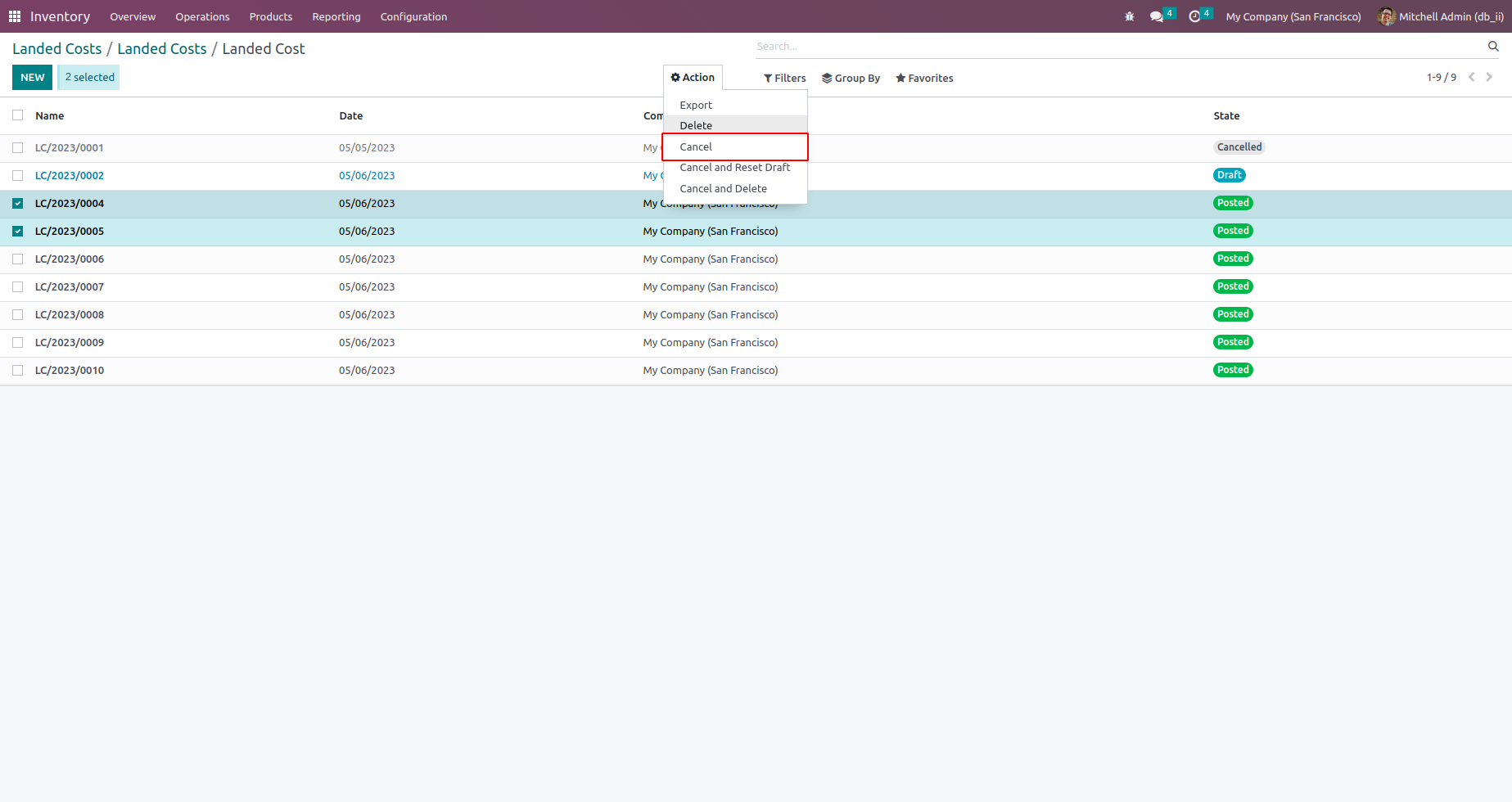The width and height of the screenshot is (1512, 802).
Task: Open the apps grid menu icon
Action: tap(15, 16)
